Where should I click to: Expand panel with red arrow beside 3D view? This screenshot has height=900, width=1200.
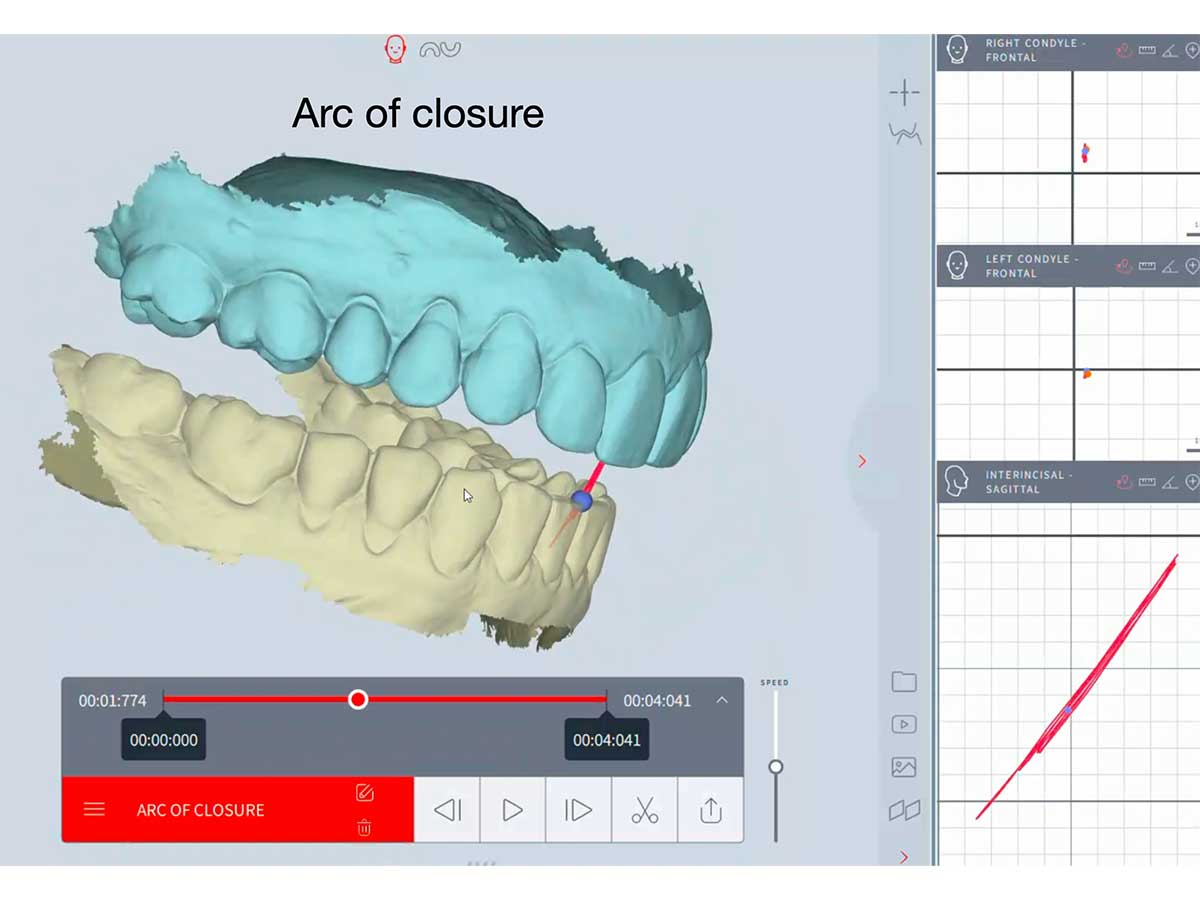point(862,461)
